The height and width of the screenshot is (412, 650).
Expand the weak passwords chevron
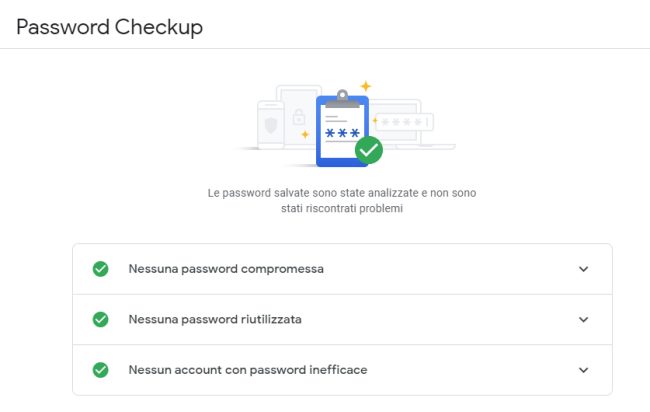pos(583,370)
